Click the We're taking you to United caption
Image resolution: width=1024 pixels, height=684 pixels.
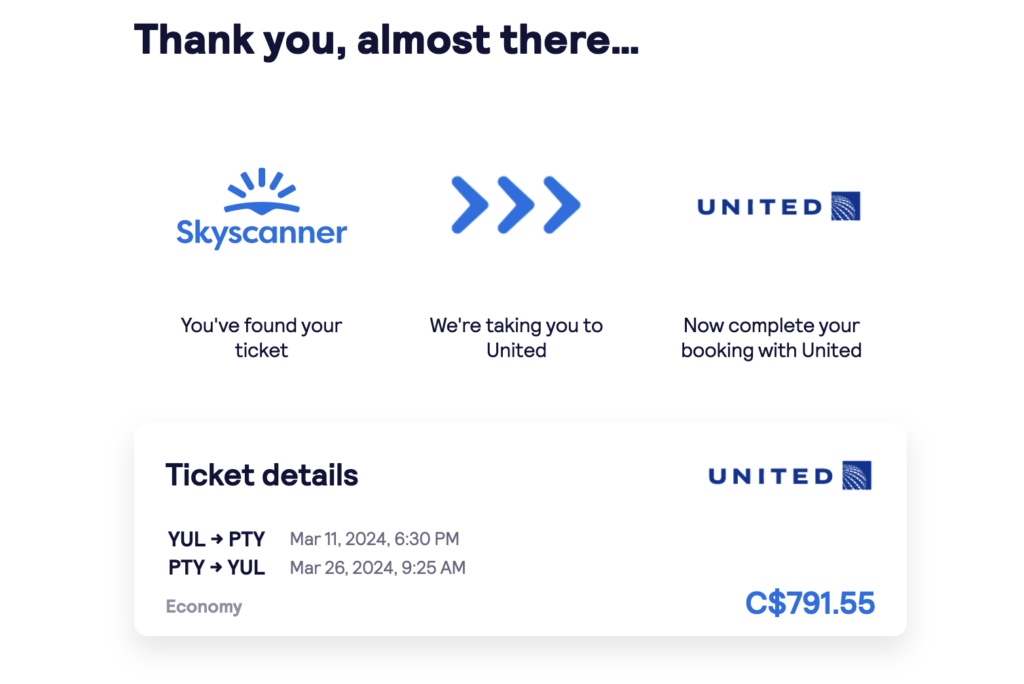click(516, 338)
